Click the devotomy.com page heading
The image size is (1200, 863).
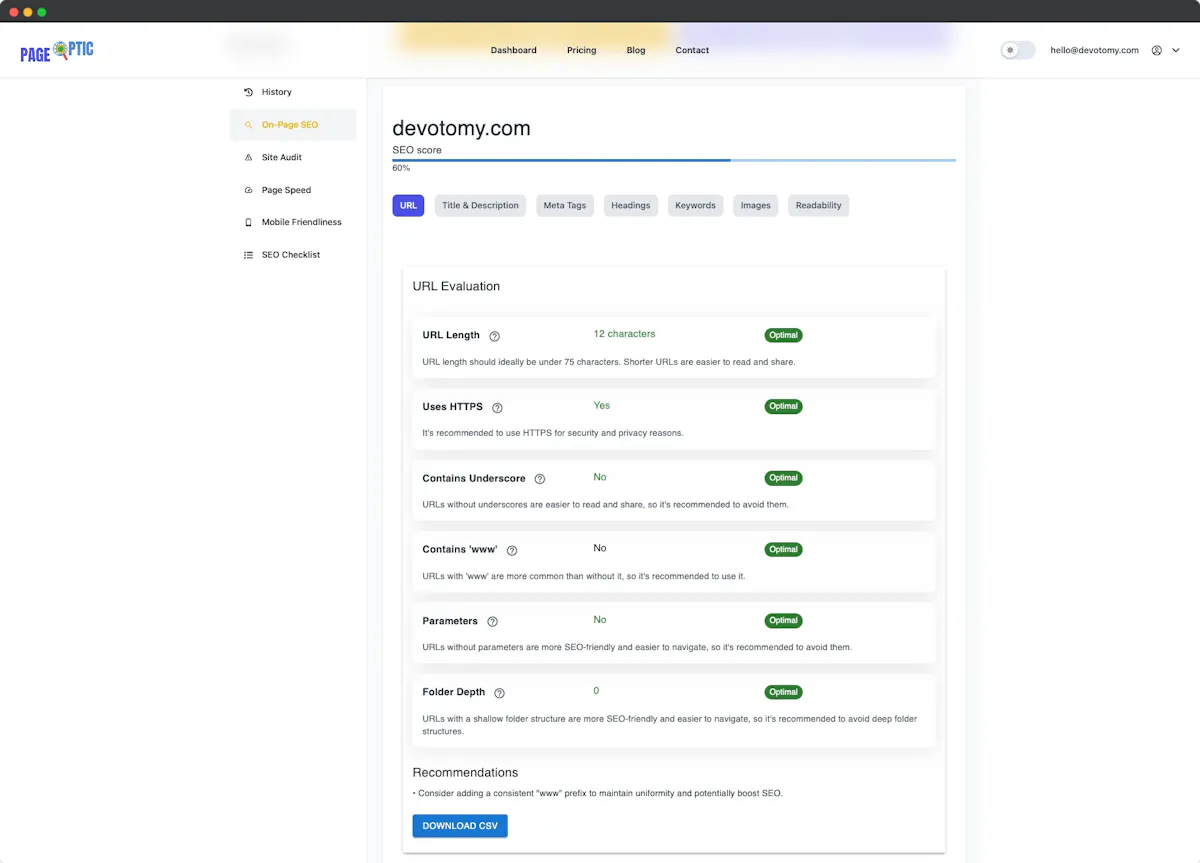tap(461, 128)
